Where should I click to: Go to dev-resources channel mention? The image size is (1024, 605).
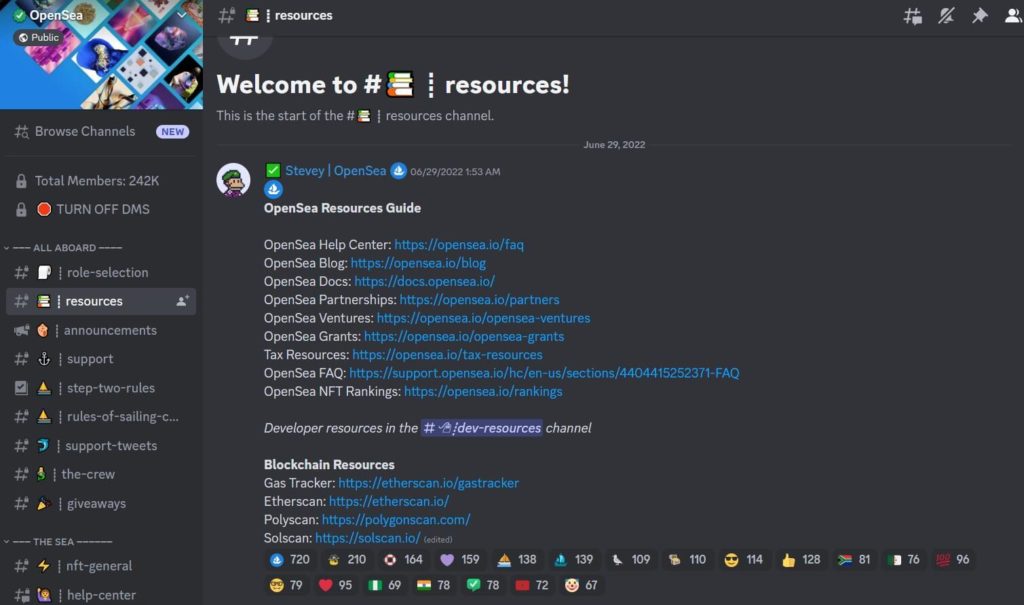coord(481,428)
